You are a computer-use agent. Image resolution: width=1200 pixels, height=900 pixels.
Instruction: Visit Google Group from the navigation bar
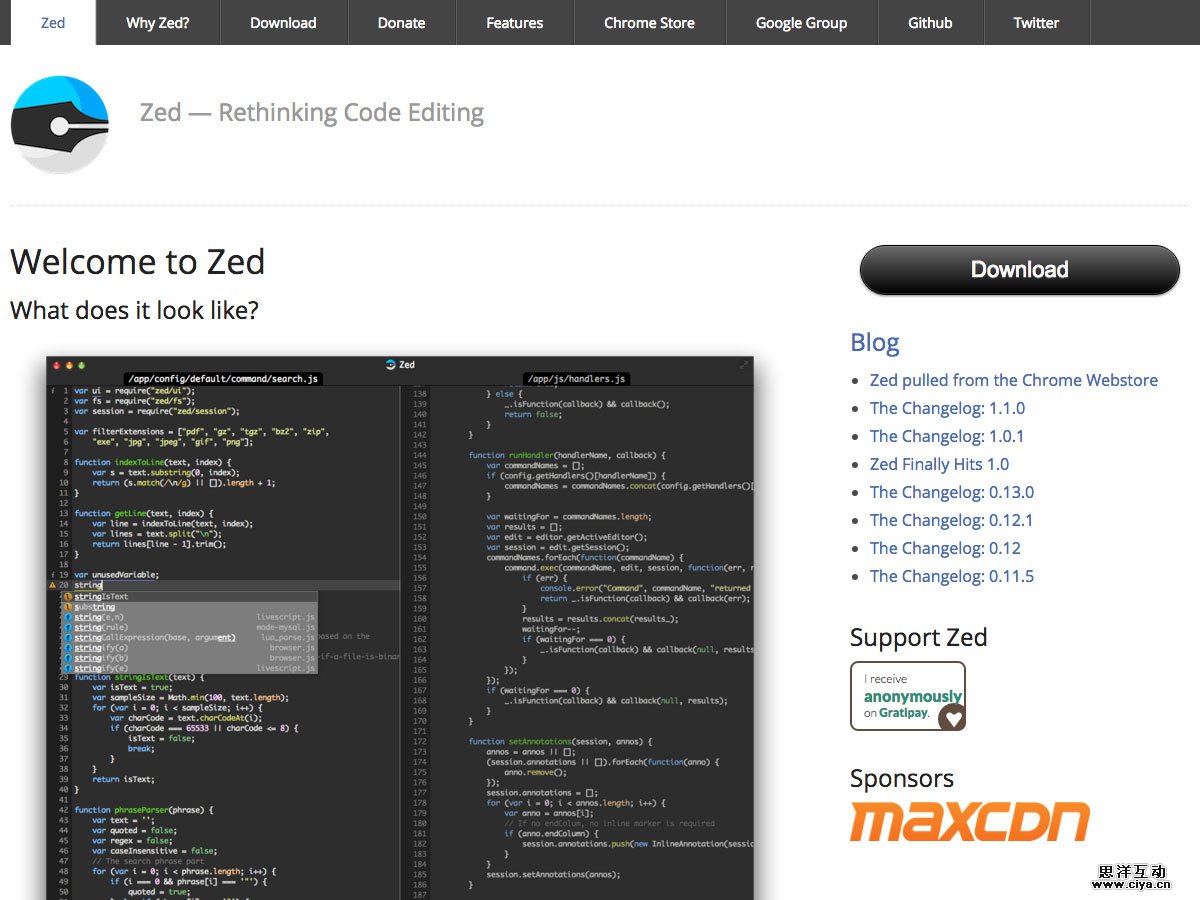coord(801,22)
